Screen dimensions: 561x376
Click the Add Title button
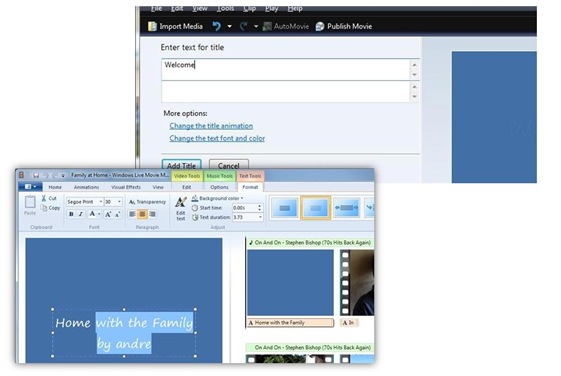click(181, 166)
